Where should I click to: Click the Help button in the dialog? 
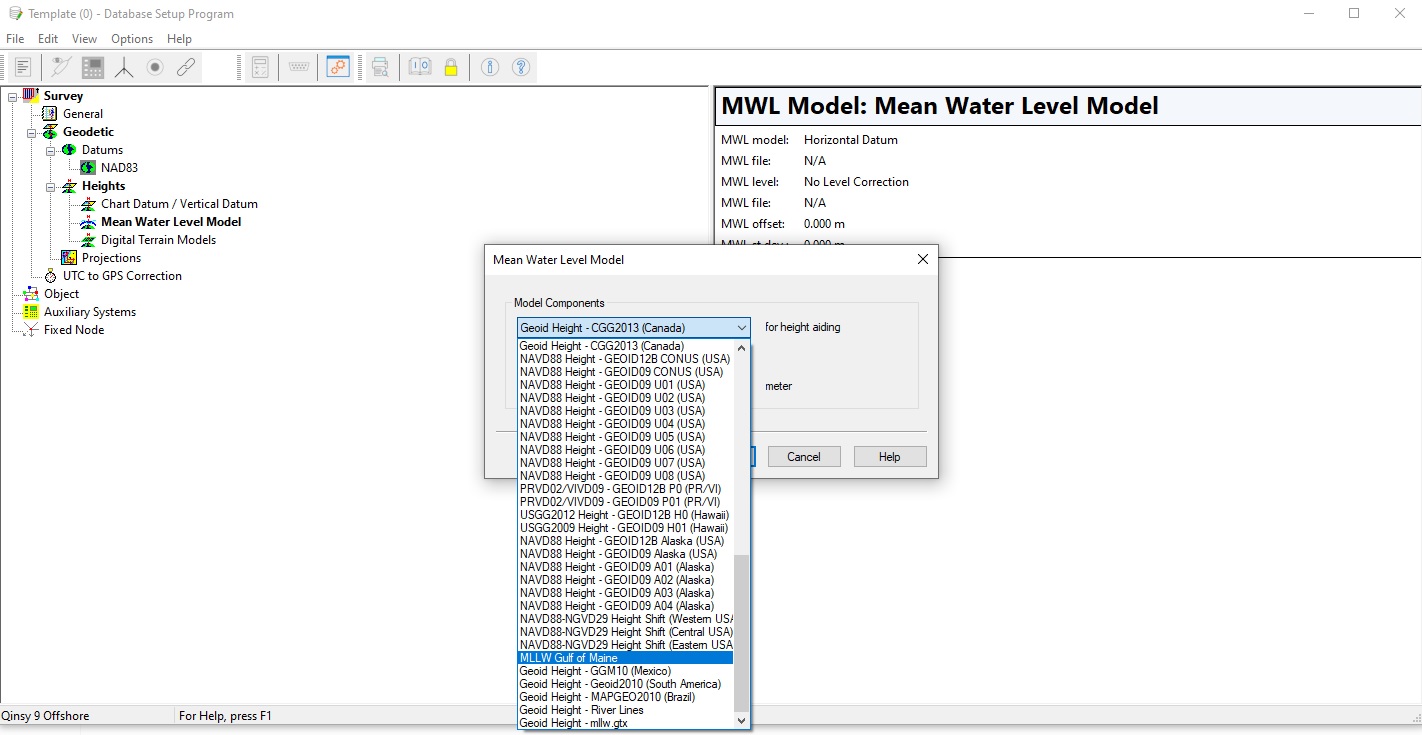(x=889, y=457)
